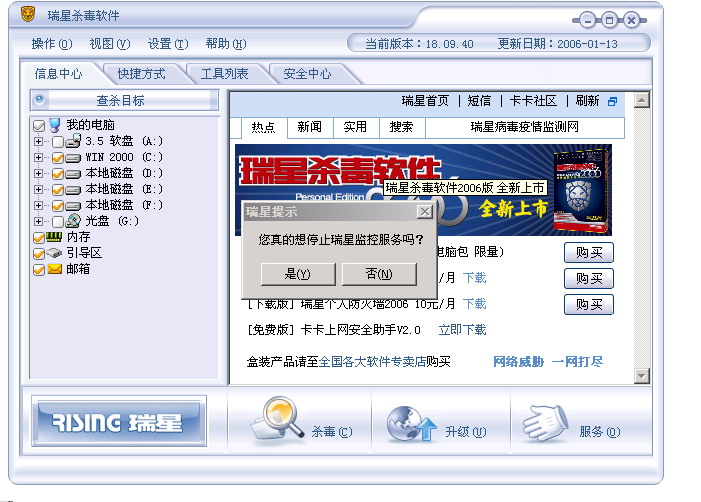Open the 设置(T) menu
The image size is (701, 502).
pyautogui.click(x=168, y=44)
